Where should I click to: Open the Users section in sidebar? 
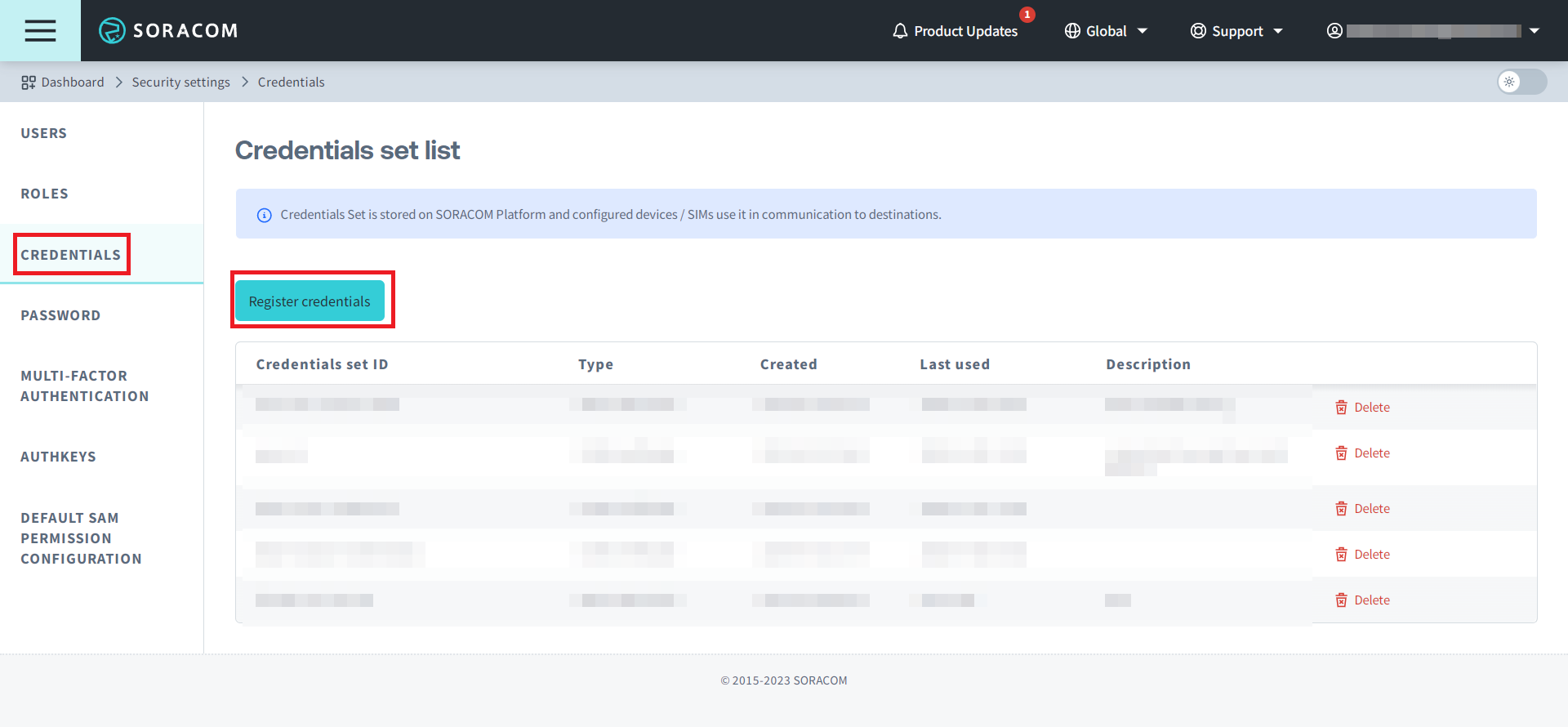44,133
